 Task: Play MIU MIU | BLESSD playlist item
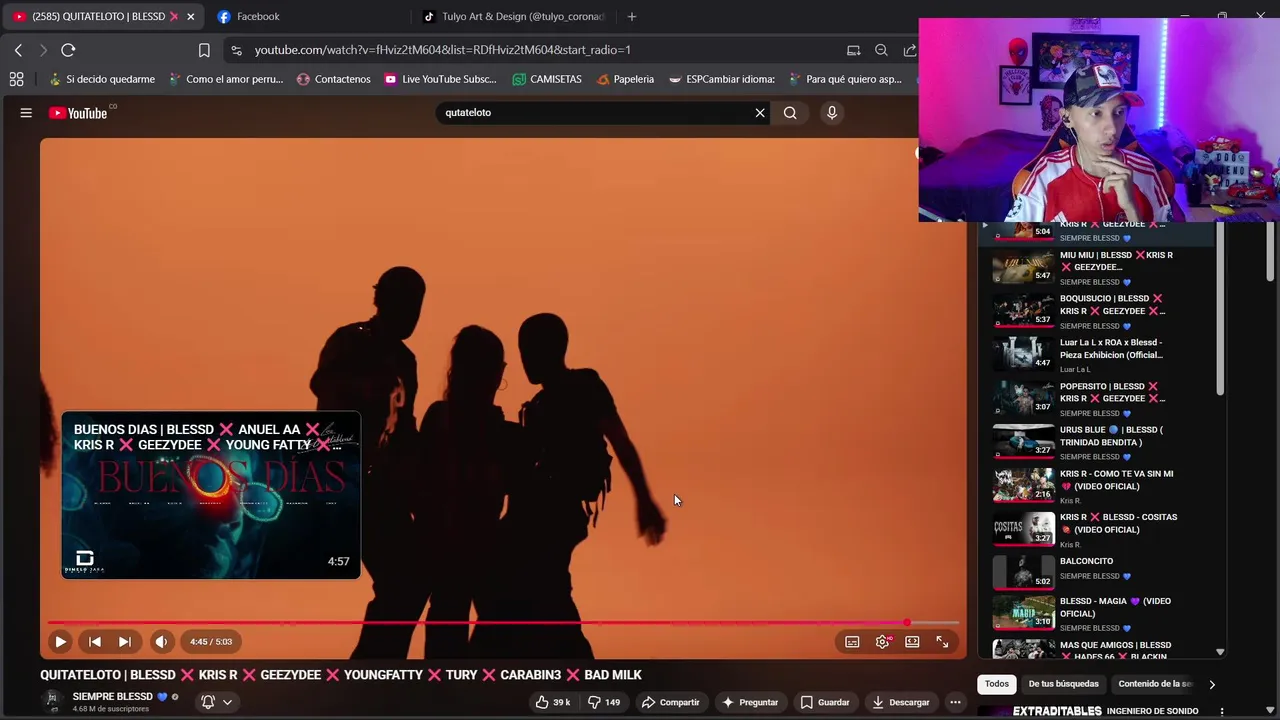tap(1096, 268)
